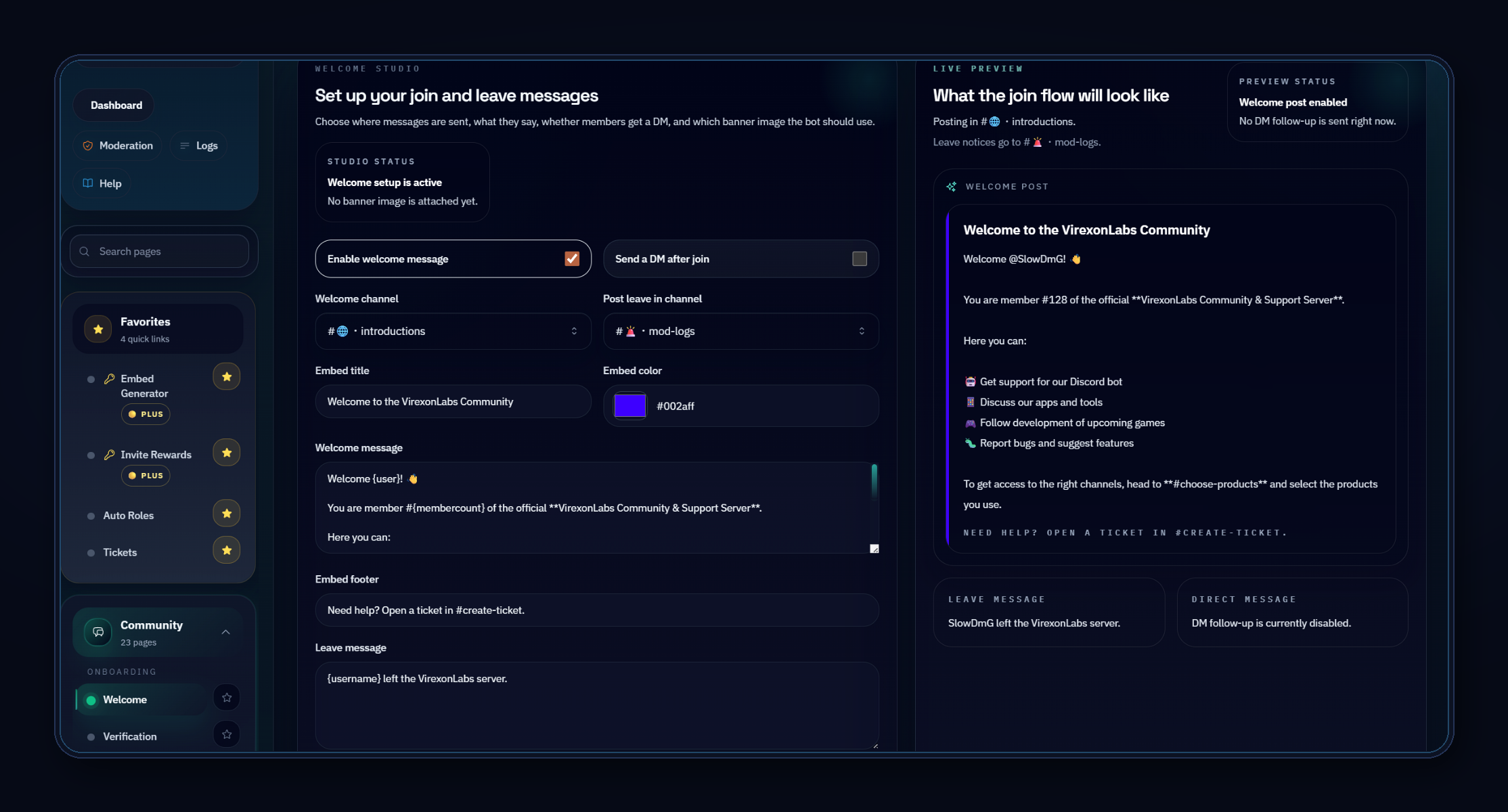Click the Studio Status card
This screenshot has height=812, width=1508.
403,182
